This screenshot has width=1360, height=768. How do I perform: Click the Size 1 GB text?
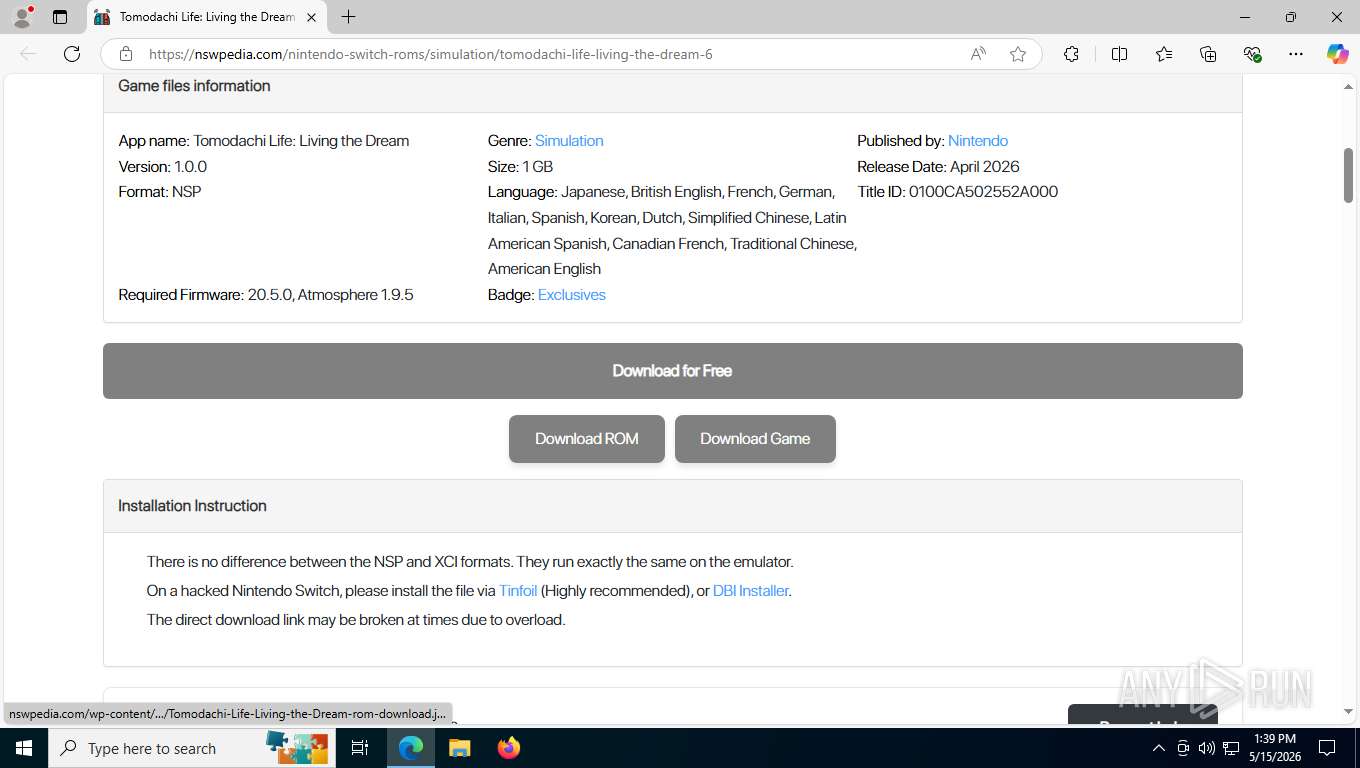pos(520,167)
